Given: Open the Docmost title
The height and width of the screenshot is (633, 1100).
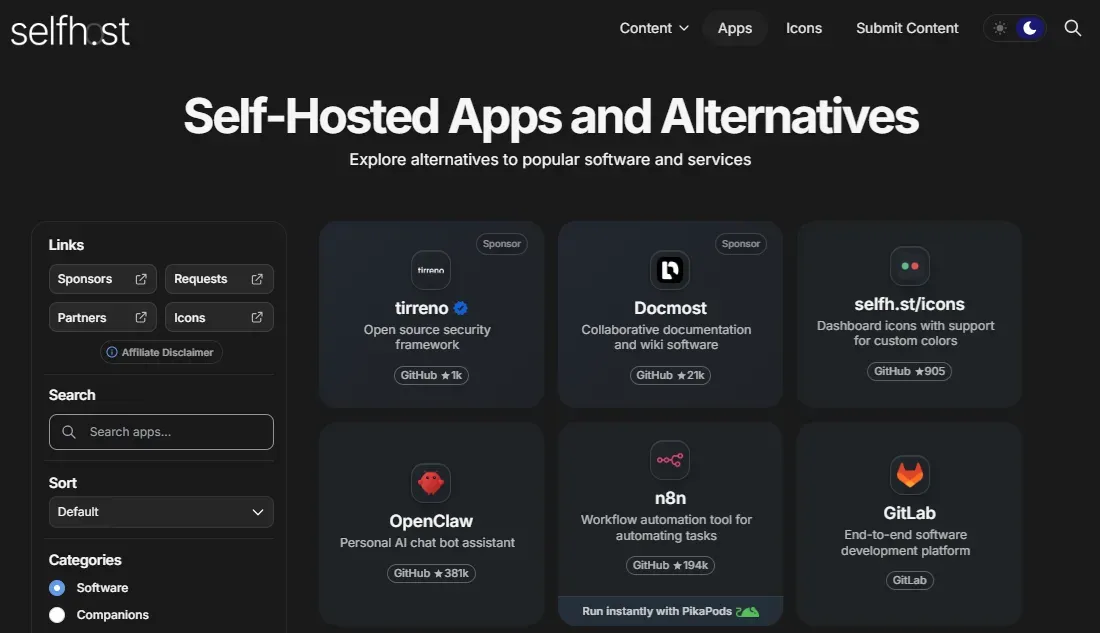Looking at the screenshot, I should click(670, 308).
